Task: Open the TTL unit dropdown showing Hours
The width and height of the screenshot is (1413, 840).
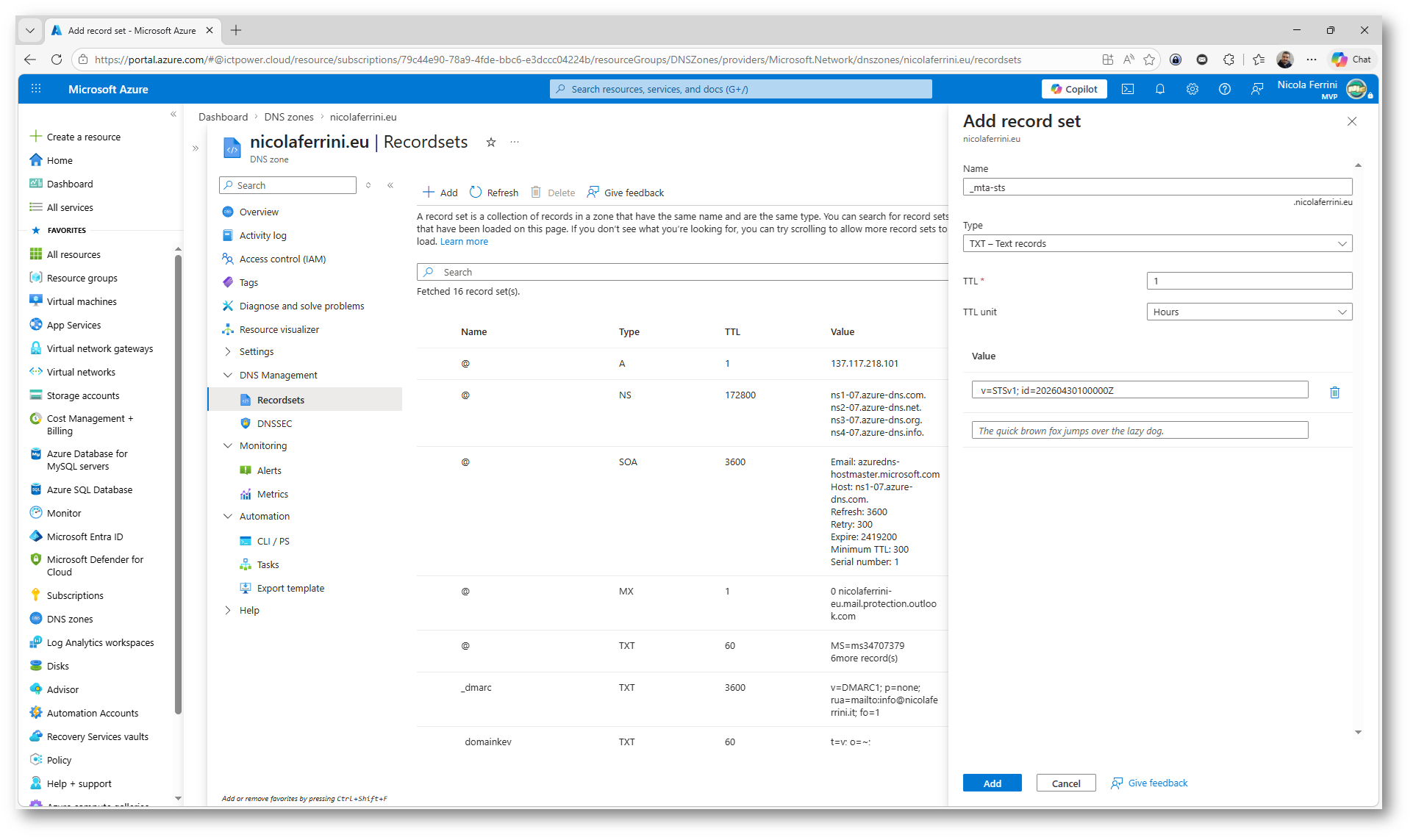Action: pyautogui.click(x=1248, y=312)
